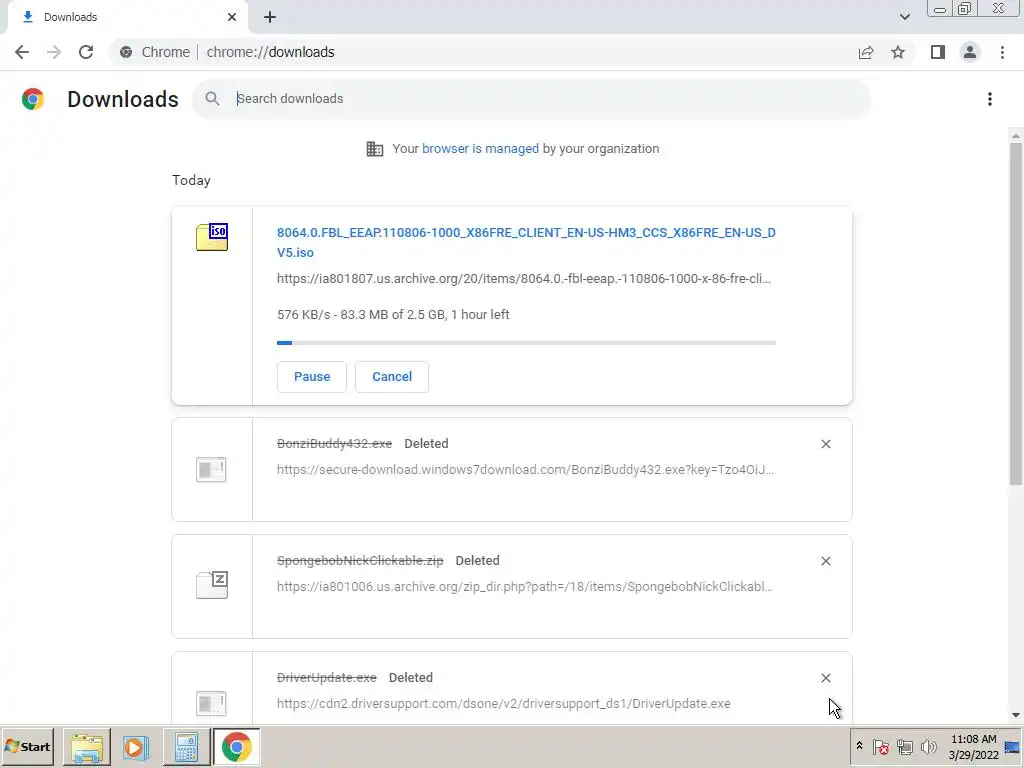The image size is (1024, 768).
Task: Click the scrollbar up arrow
Action: (1016, 136)
